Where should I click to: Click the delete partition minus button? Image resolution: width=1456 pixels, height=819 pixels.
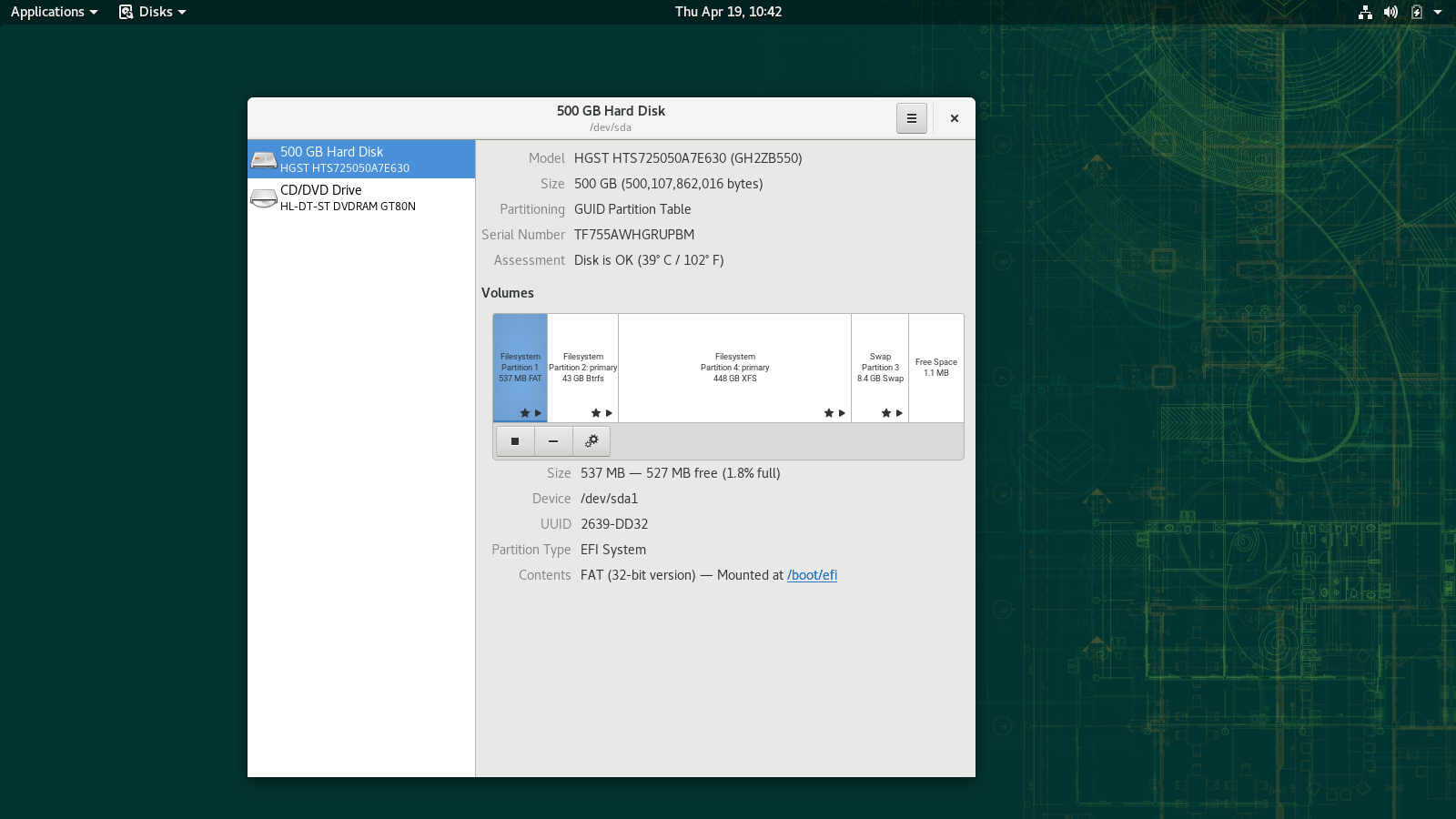click(553, 441)
